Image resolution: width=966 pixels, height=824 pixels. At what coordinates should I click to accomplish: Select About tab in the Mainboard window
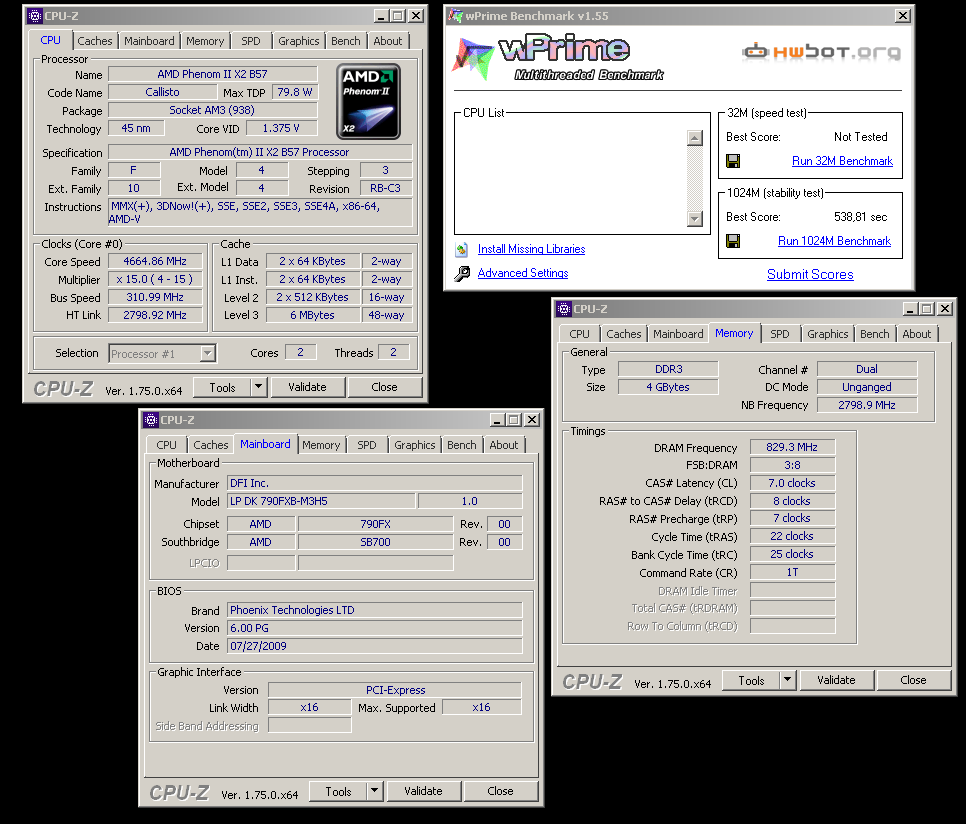point(504,445)
